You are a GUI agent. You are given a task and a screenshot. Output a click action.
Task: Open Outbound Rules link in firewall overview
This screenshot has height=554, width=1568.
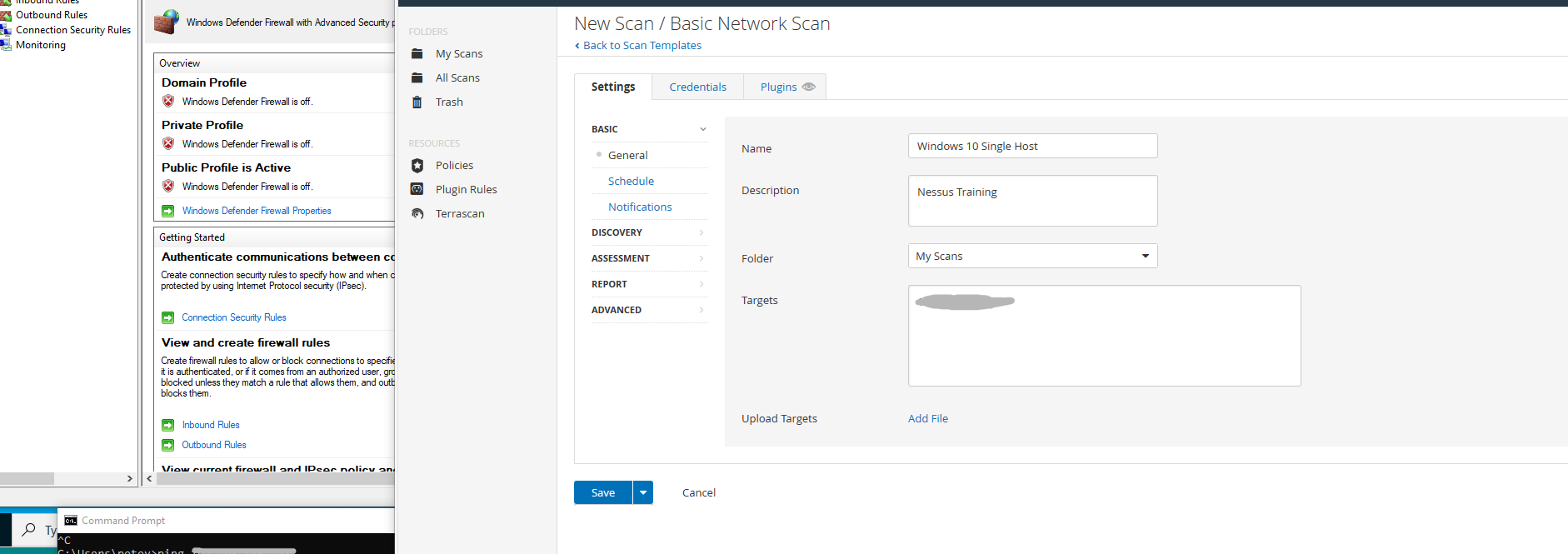[214, 445]
